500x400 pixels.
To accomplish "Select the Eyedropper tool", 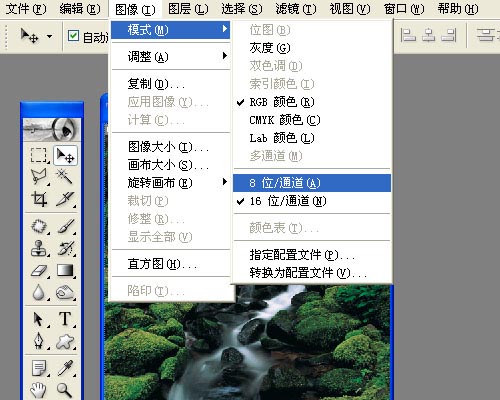I will point(65,368).
